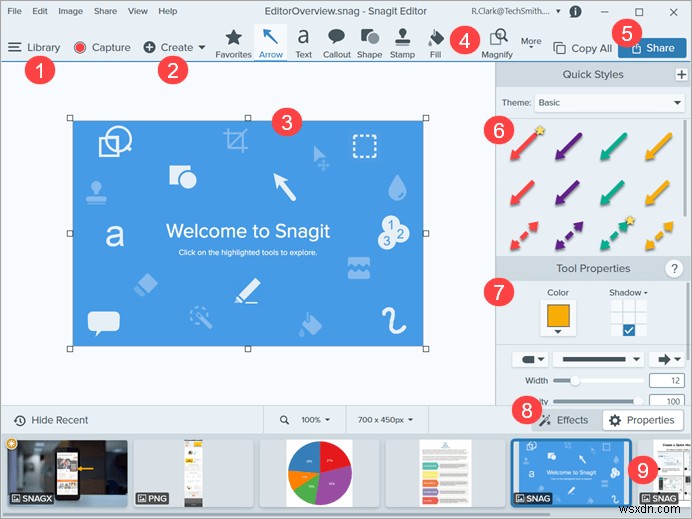
Task: Adjust the Opacity slider
Action: [x=598, y=401]
